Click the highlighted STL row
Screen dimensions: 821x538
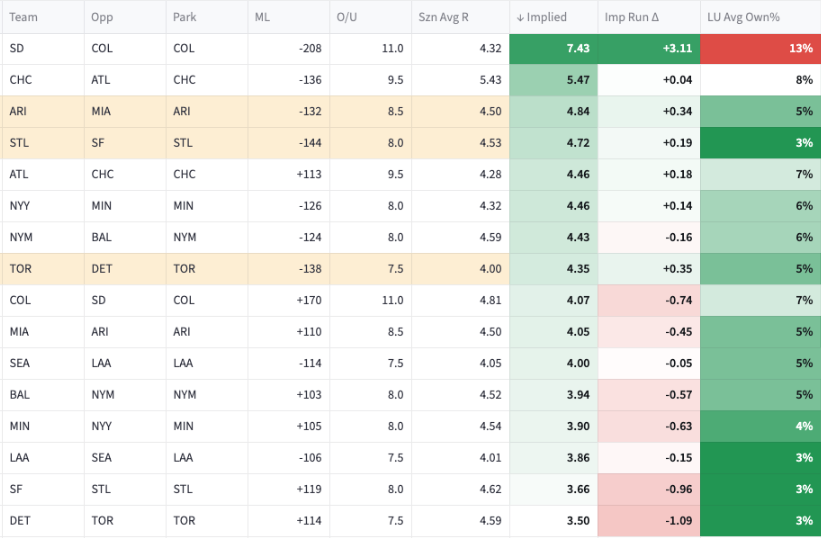(x=410, y=143)
